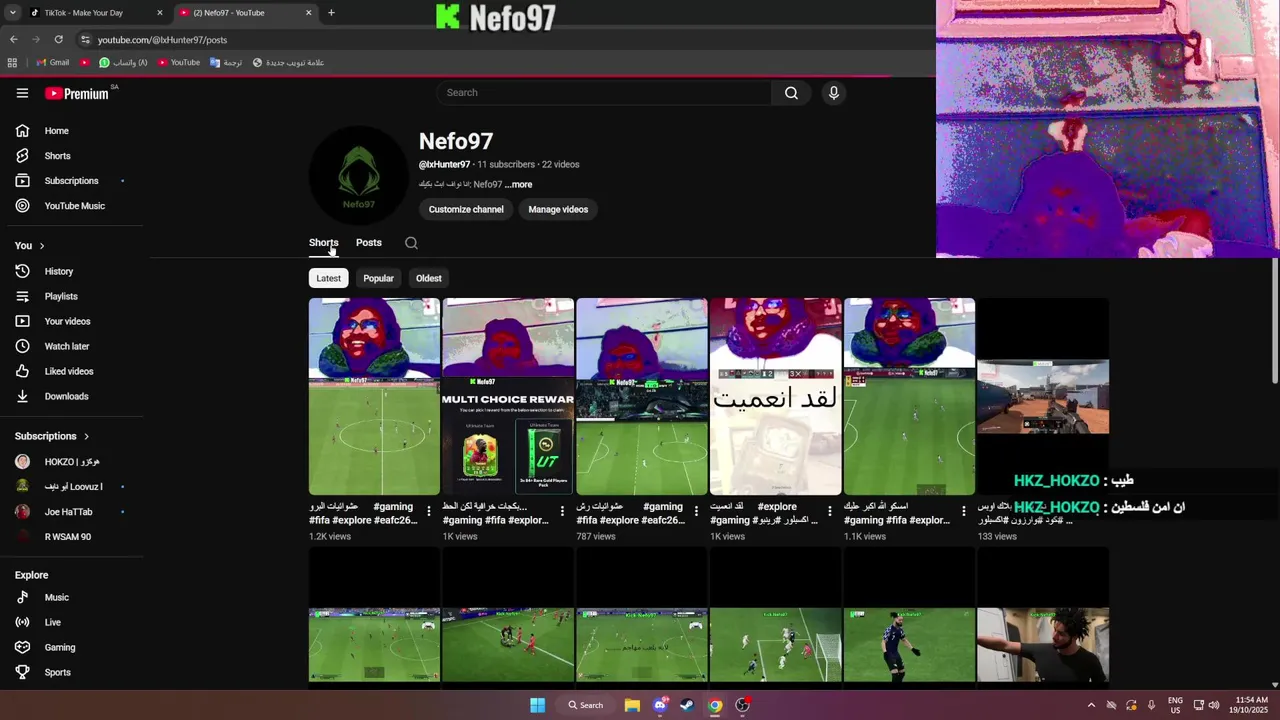This screenshot has width=1280, height=720.
Task: Switch to the Shorts channel tab
Action: (x=323, y=243)
